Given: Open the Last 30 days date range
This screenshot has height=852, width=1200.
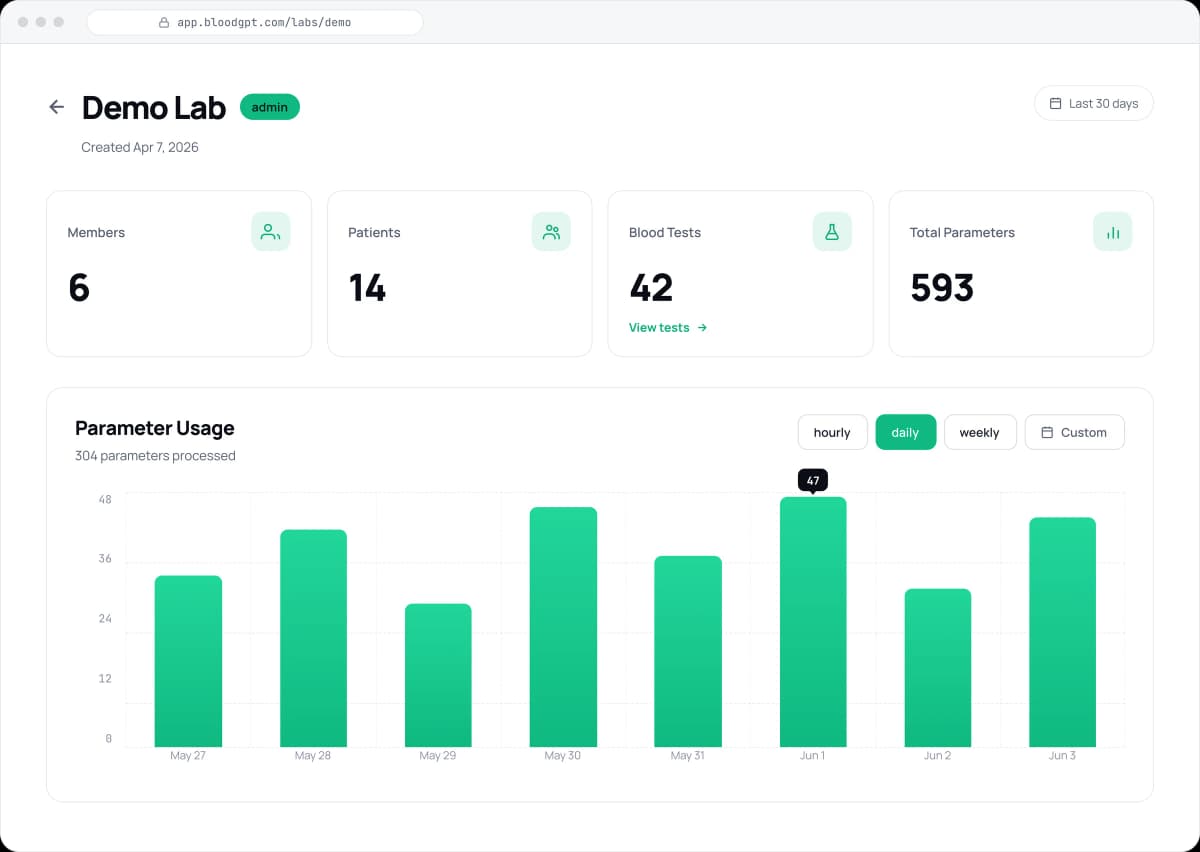Looking at the screenshot, I should pyautogui.click(x=1093, y=103).
